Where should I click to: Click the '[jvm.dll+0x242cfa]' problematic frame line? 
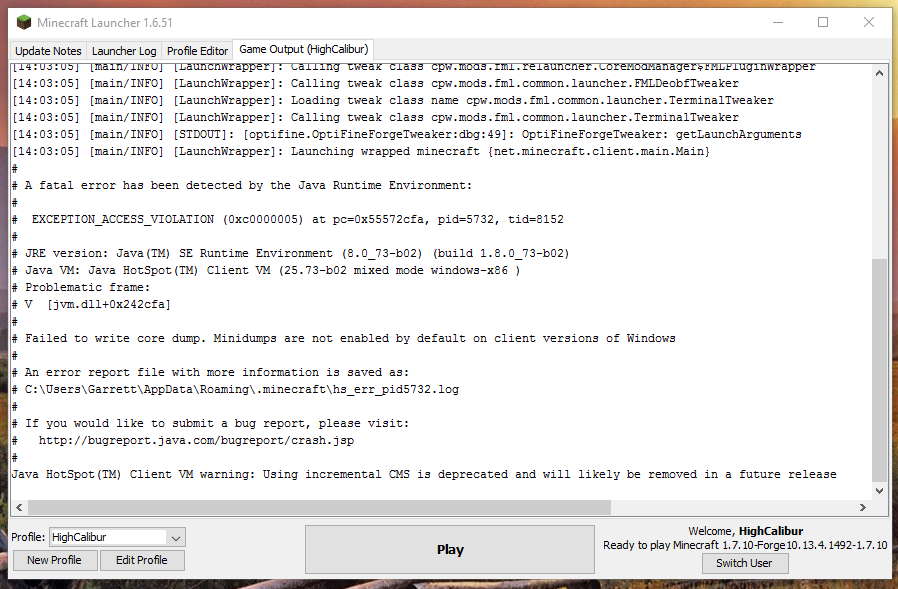(92, 304)
